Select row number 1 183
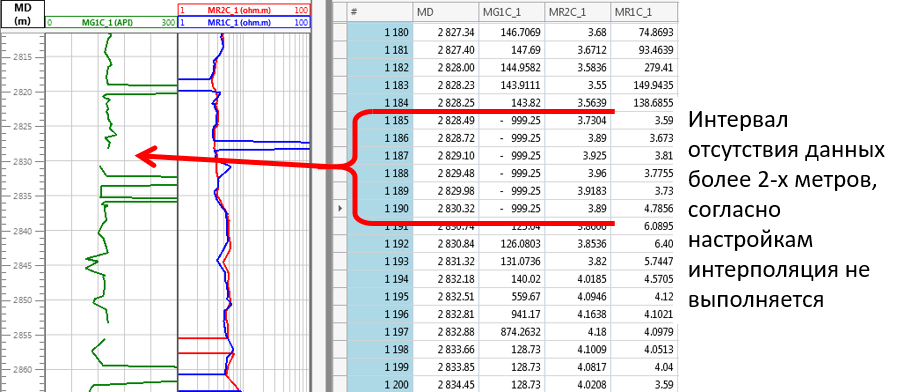This screenshot has height=392, width=915. [380, 85]
